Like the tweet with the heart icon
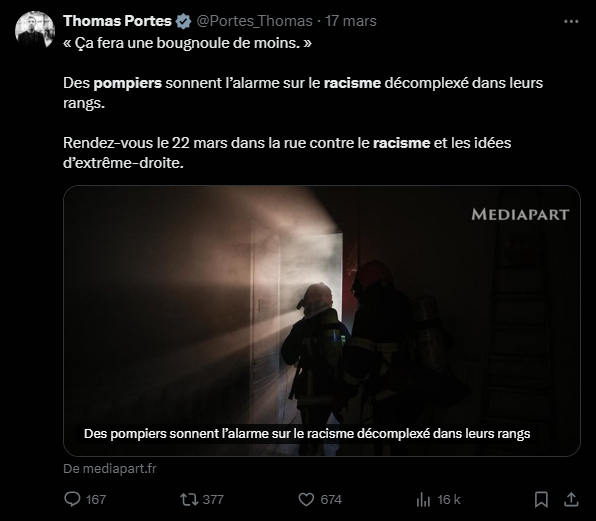The width and height of the screenshot is (596, 521). [x=306, y=499]
